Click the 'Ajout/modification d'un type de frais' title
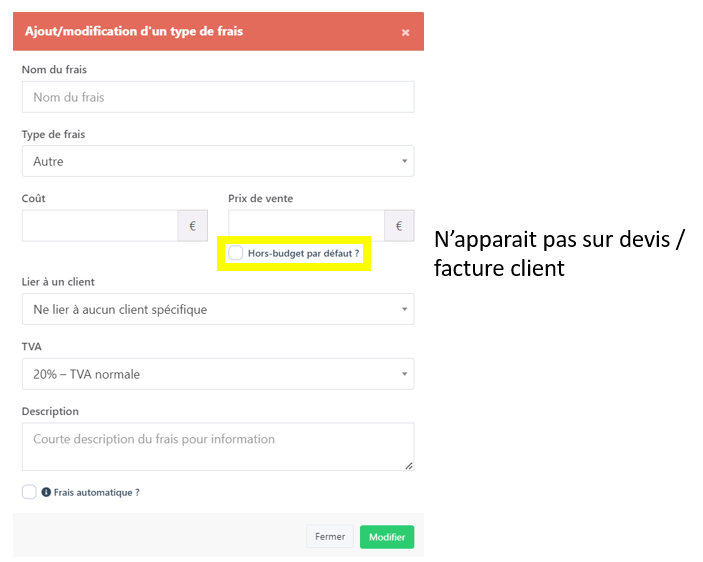The image size is (703, 562). point(133,31)
